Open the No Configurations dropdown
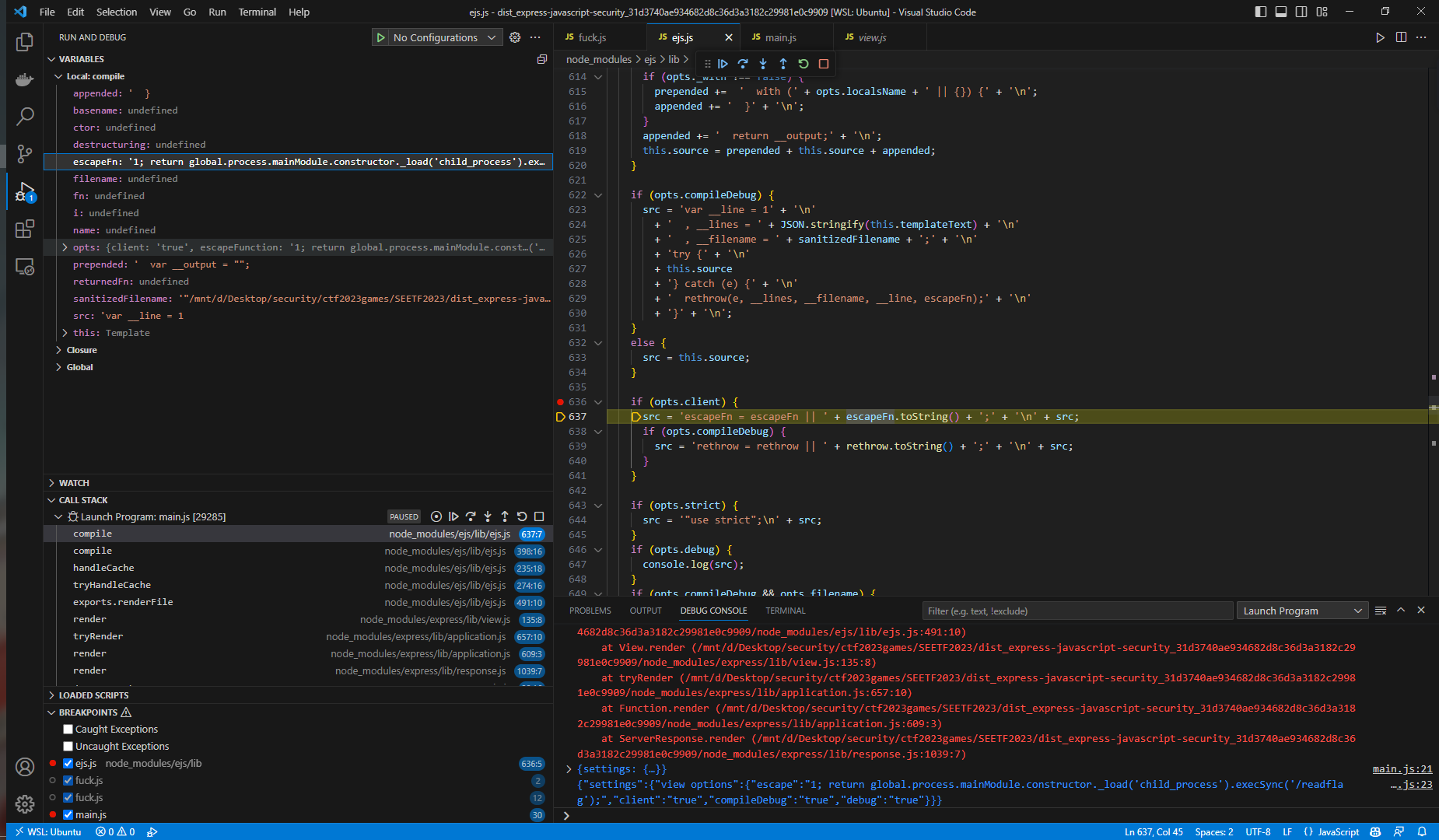 (x=446, y=37)
